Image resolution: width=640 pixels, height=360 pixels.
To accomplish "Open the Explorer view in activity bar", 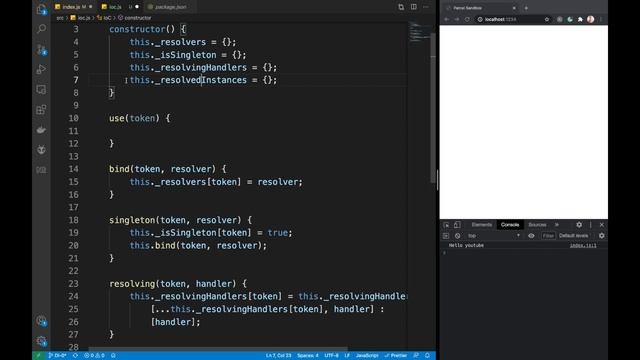I will pos(41,9).
